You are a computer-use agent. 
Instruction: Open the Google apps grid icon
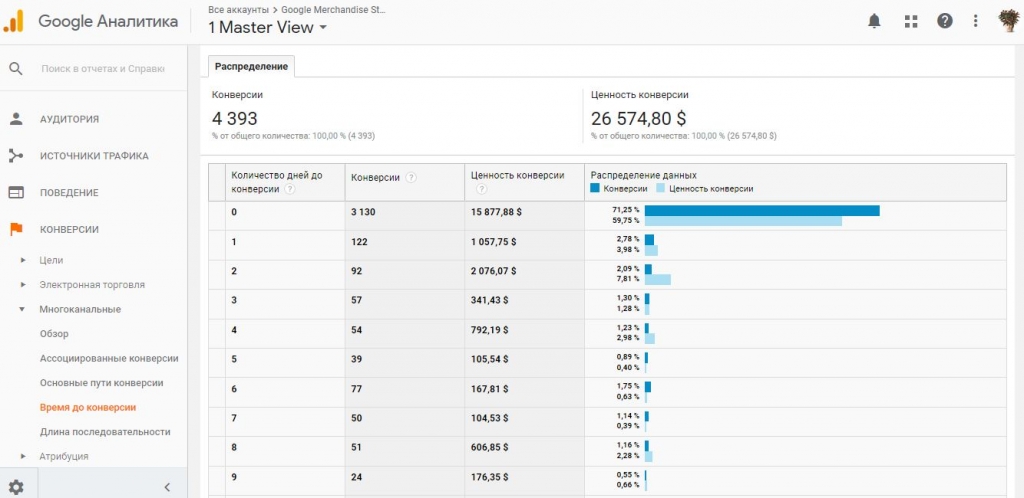910,21
